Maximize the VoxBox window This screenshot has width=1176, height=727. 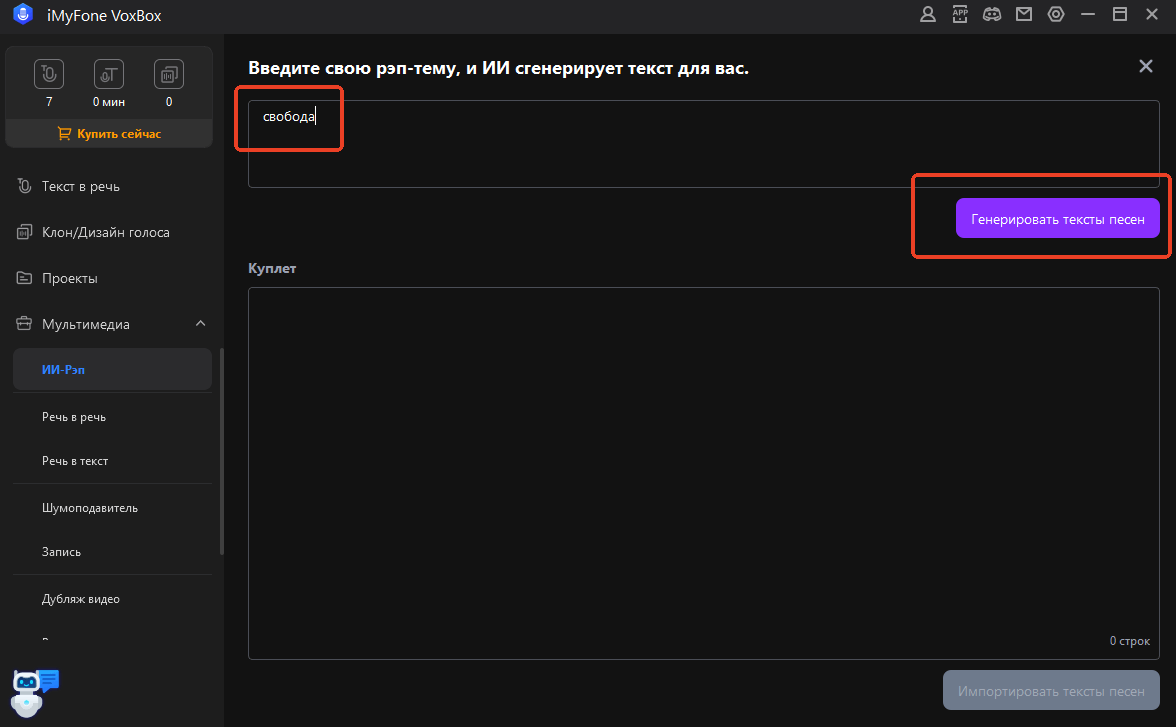[1120, 14]
